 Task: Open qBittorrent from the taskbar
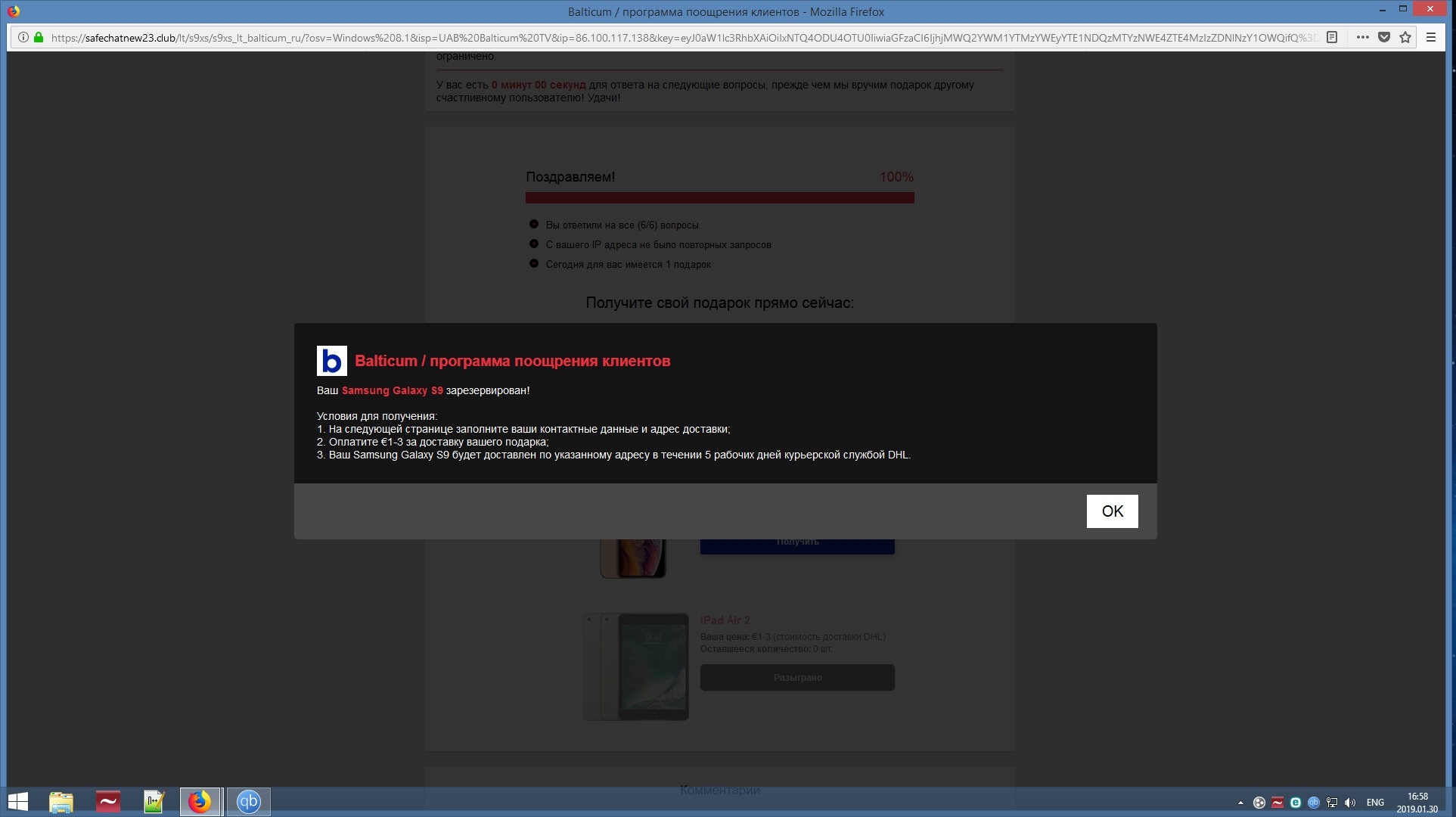click(x=248, y=801)
